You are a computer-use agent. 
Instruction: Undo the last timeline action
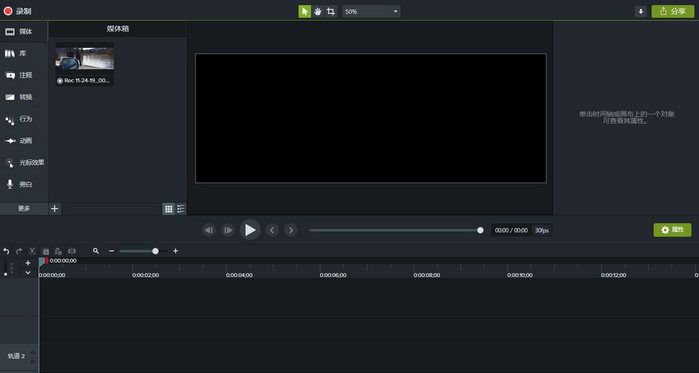pyautogui.click(x=6, y=251)
